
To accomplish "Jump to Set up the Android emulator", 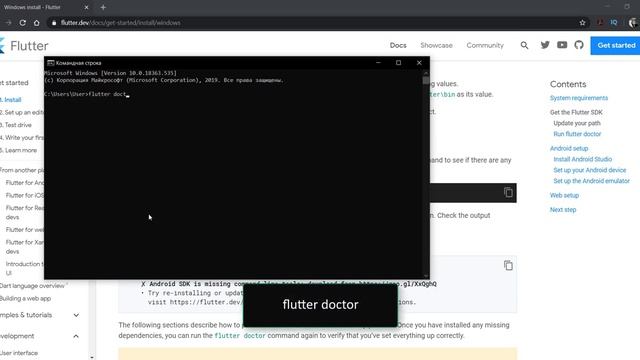I will tap(591, 181).
